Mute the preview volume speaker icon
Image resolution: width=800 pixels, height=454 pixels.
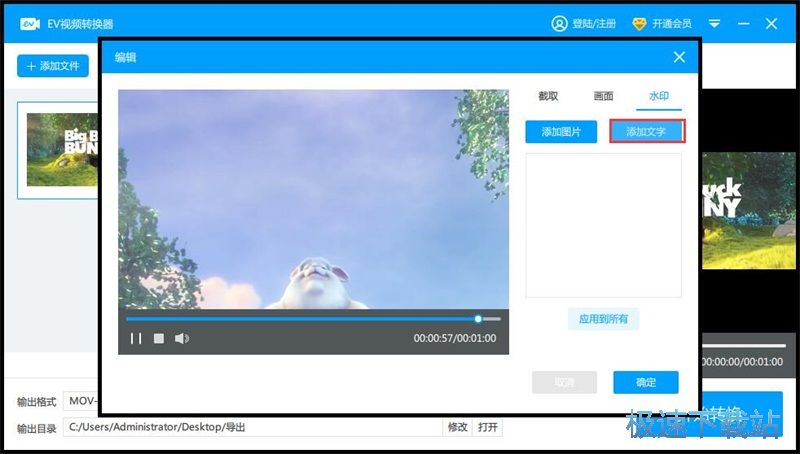182,338
